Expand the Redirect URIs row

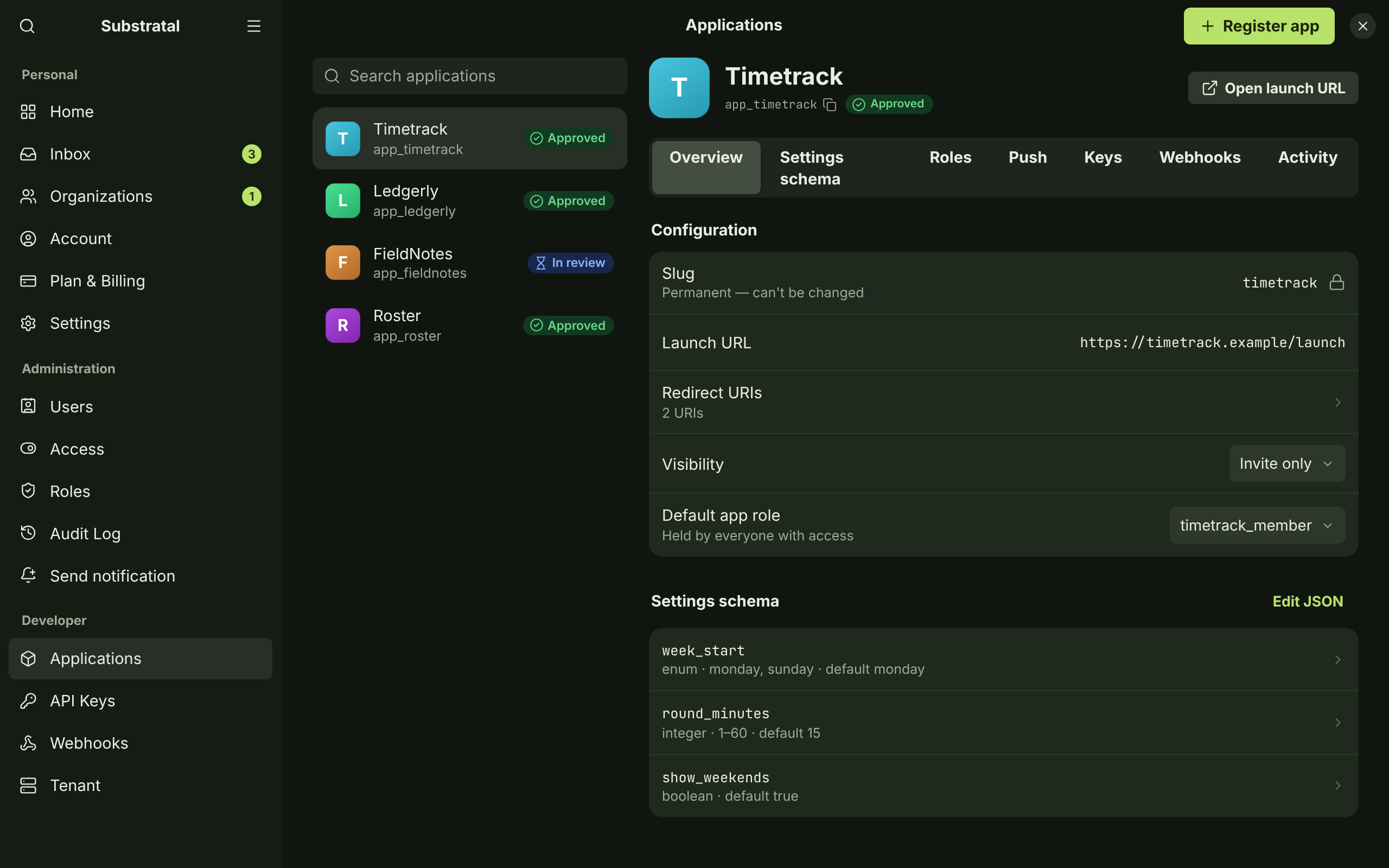(1003, 403)
